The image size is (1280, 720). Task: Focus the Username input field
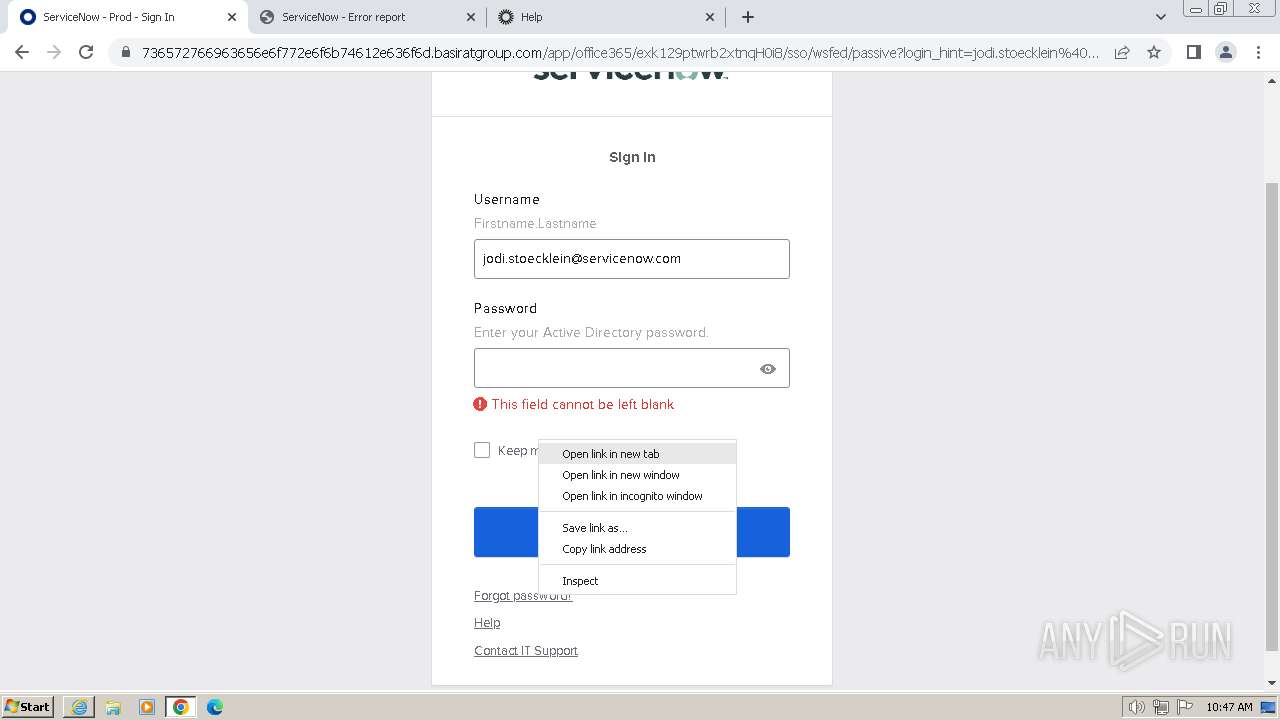632,259
